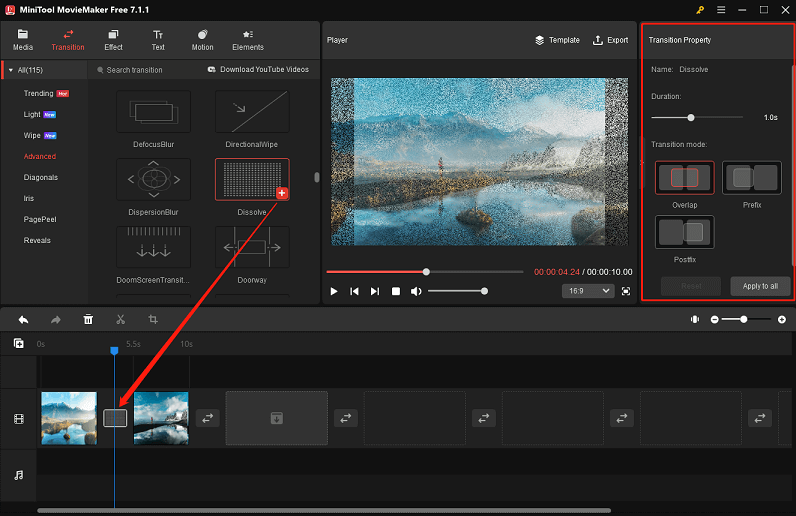This screenshot has width=796, height=516.
Task: Open the Media tab
Action: tap(22, 40)
